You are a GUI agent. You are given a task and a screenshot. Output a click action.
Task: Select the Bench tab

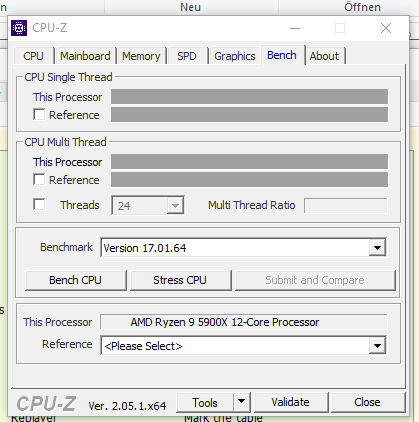[282, 55]
